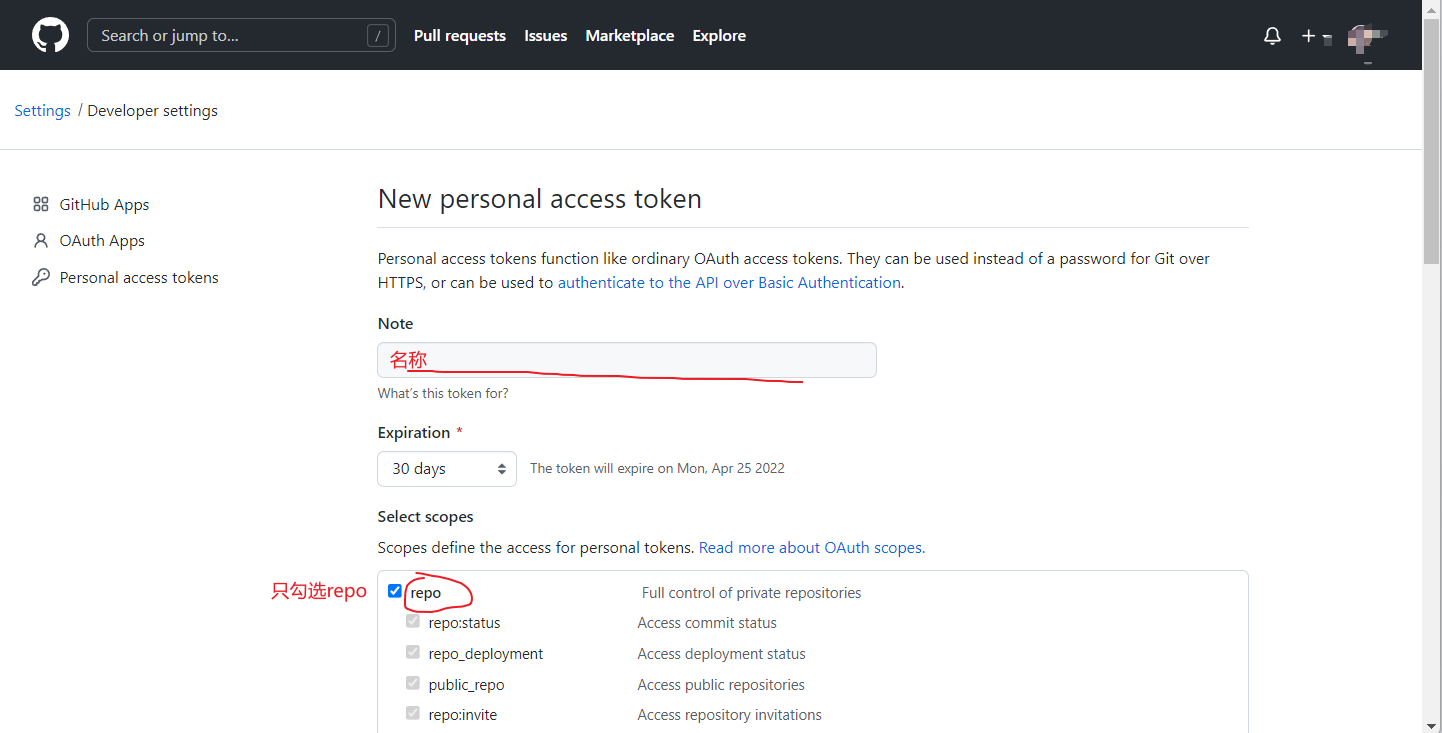Click the GitHub Apps grid icon
Viewport: 1442px width, 733px height.
(x=41, y=204)
